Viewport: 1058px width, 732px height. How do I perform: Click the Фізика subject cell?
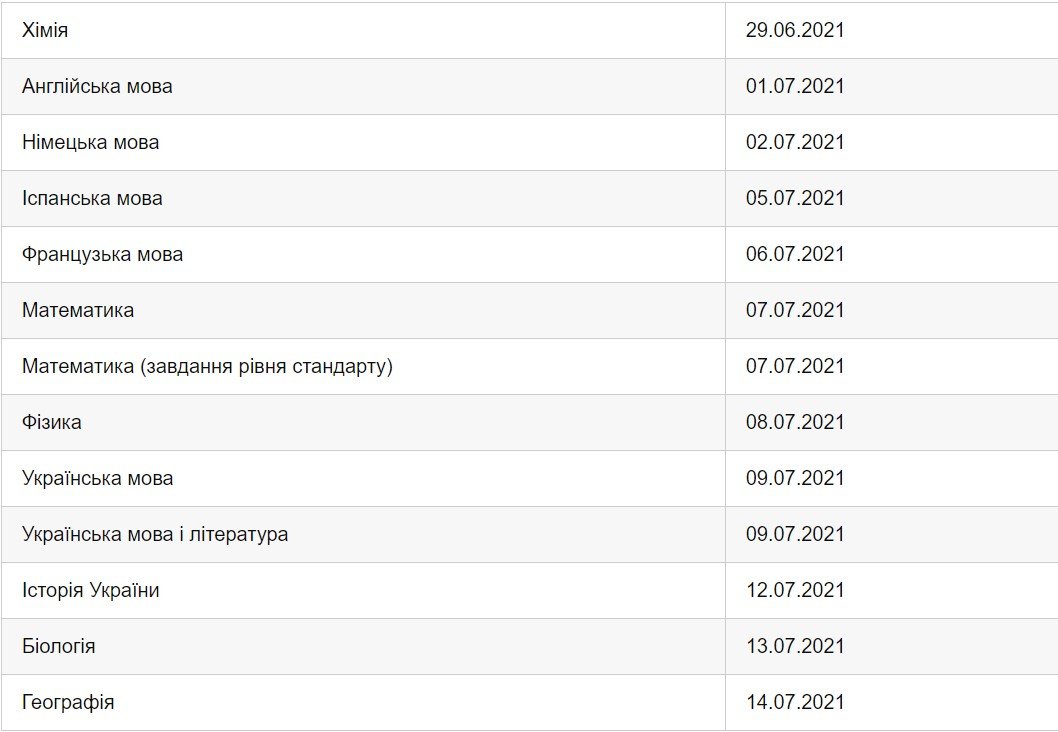(x=52, y=422)
